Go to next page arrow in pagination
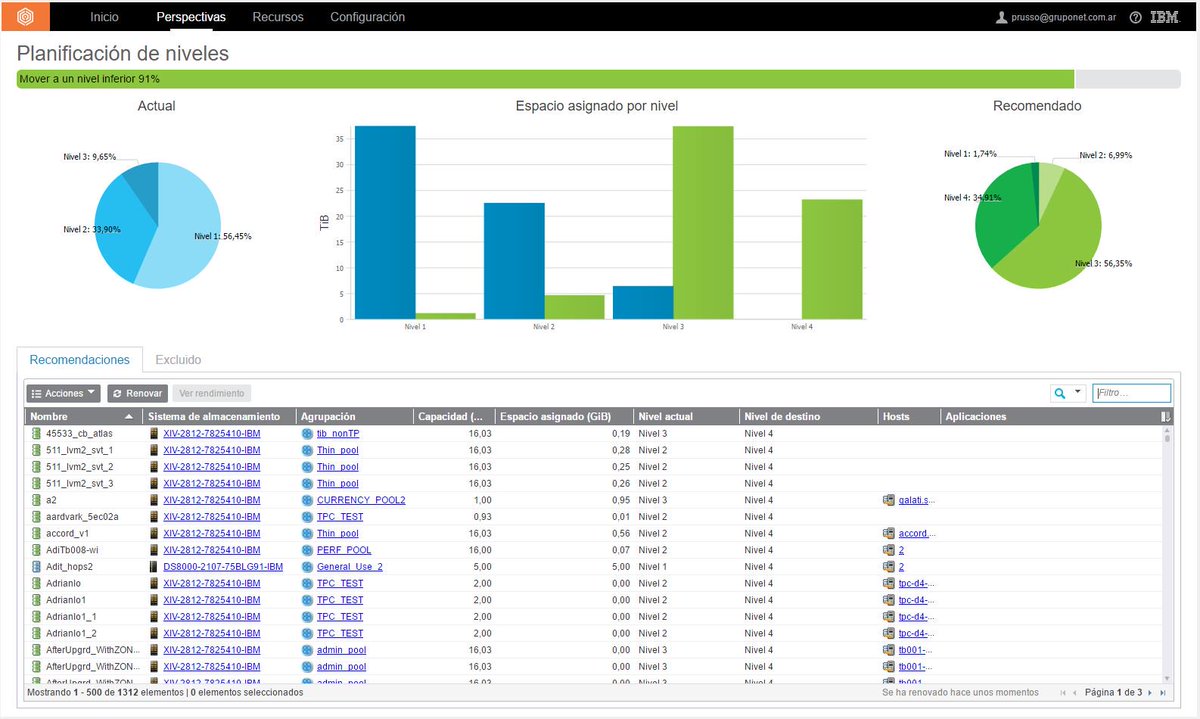The width and height of the screenshot is (1200, 719). 1150,692
